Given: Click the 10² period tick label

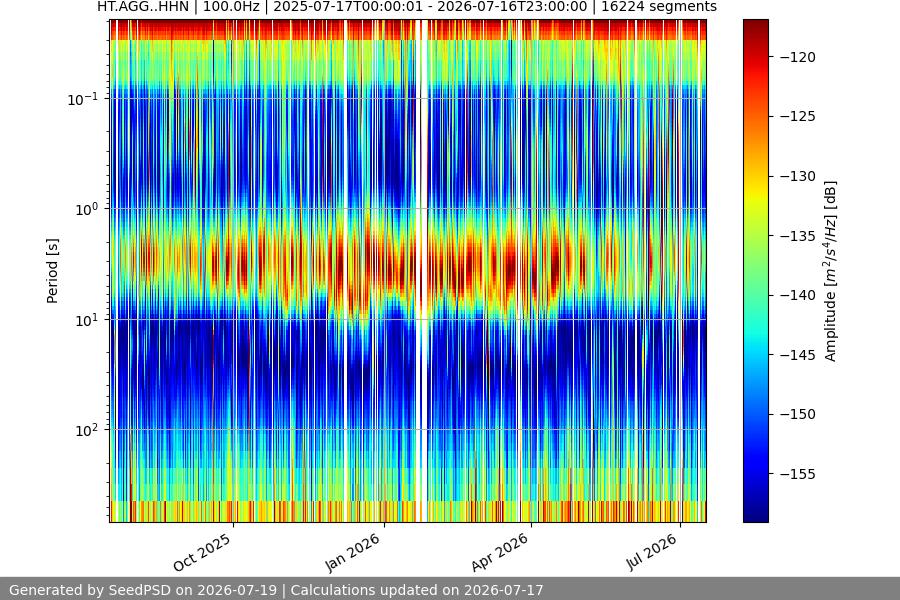Looking at the screenshot, I should tap(86, 430).
